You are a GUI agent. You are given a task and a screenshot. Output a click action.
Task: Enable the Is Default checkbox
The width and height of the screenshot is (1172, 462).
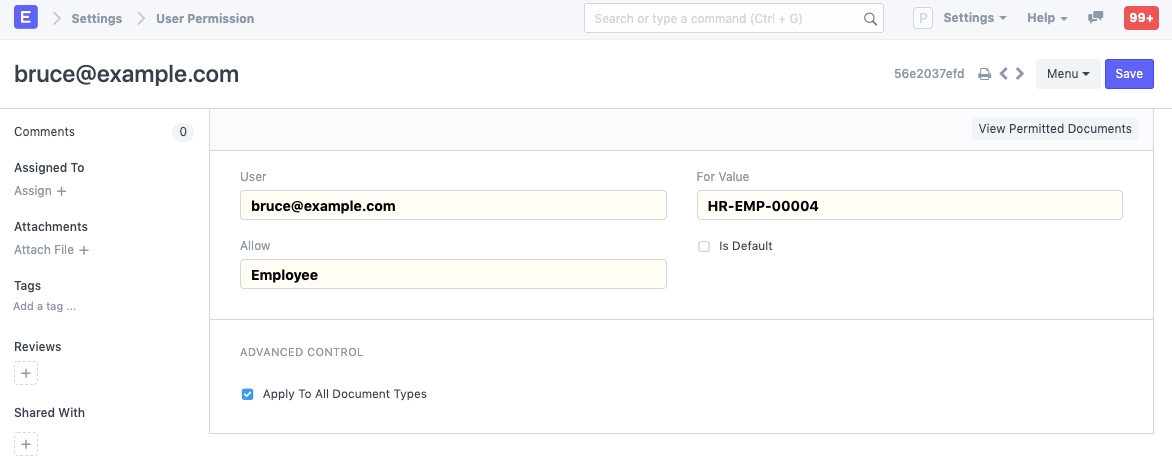click(x=704, y=246)
